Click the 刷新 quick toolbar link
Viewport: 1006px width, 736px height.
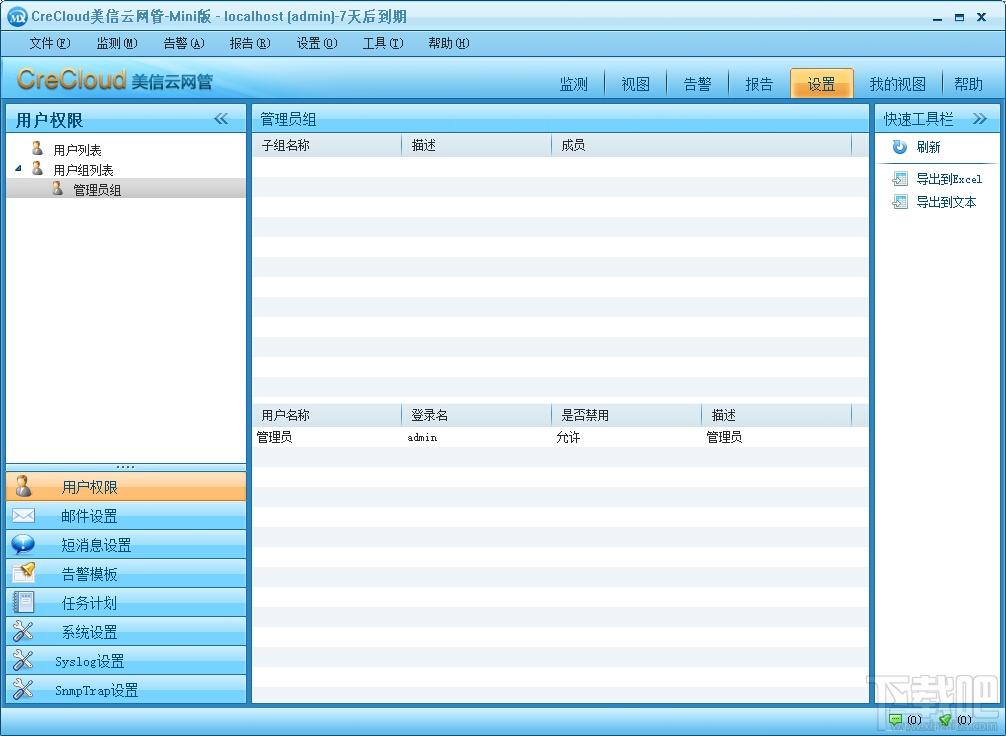(x=928, y=147)
